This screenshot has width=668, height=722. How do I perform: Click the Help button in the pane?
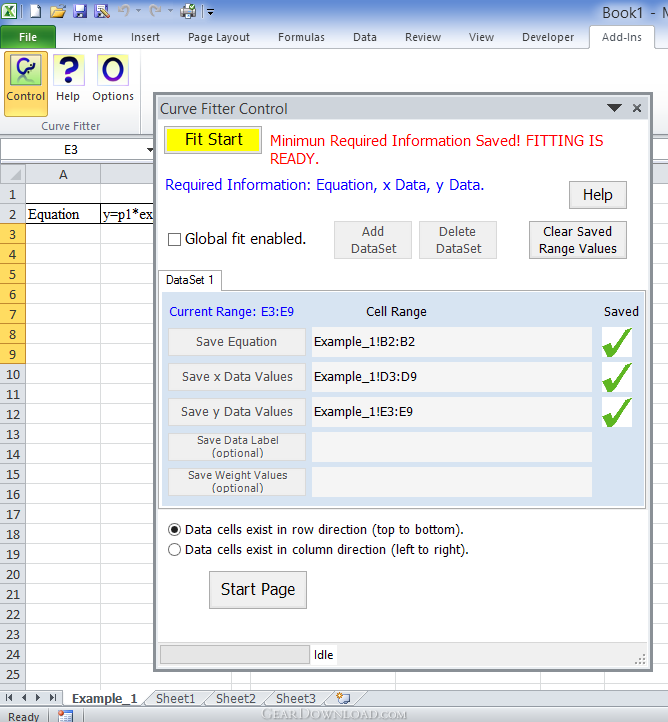(x=598, y=195)
